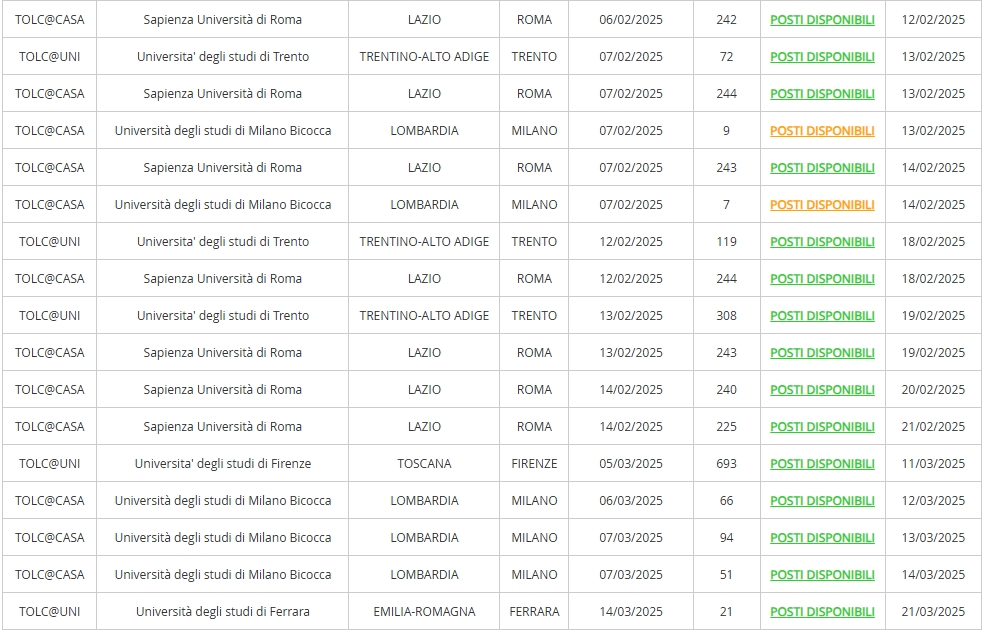This screenshot has height=633, width=984.
Task: Open POSTI DISPONIBILI link in the 66-seat Milano row
Action: click(822, 501)
